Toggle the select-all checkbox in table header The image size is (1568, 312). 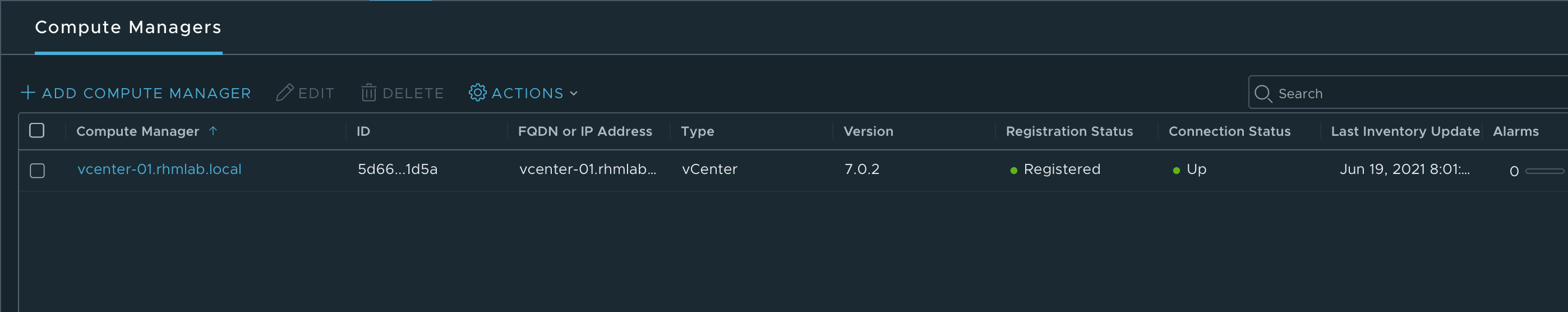37,130
